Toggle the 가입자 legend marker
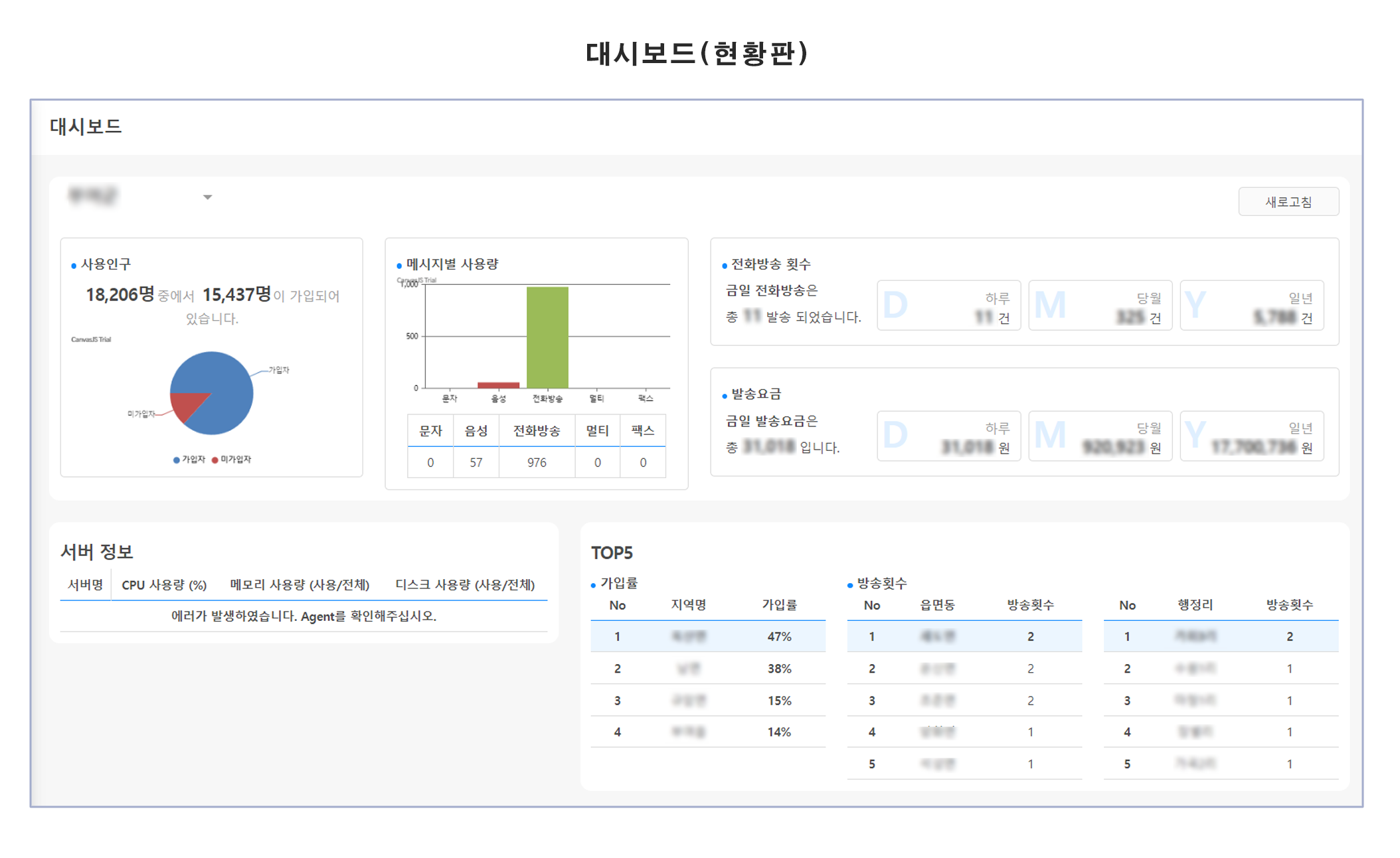This screenshot has width=1400, height=858. pyautogui.click(x=177, y=460)
